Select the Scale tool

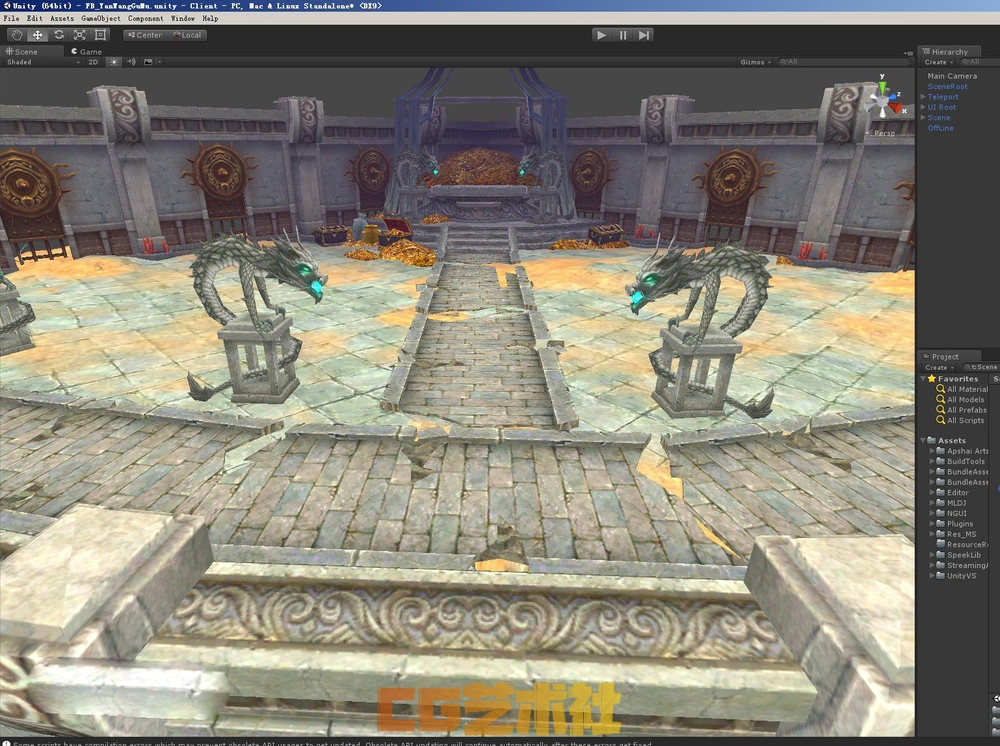tap(80, 35)
